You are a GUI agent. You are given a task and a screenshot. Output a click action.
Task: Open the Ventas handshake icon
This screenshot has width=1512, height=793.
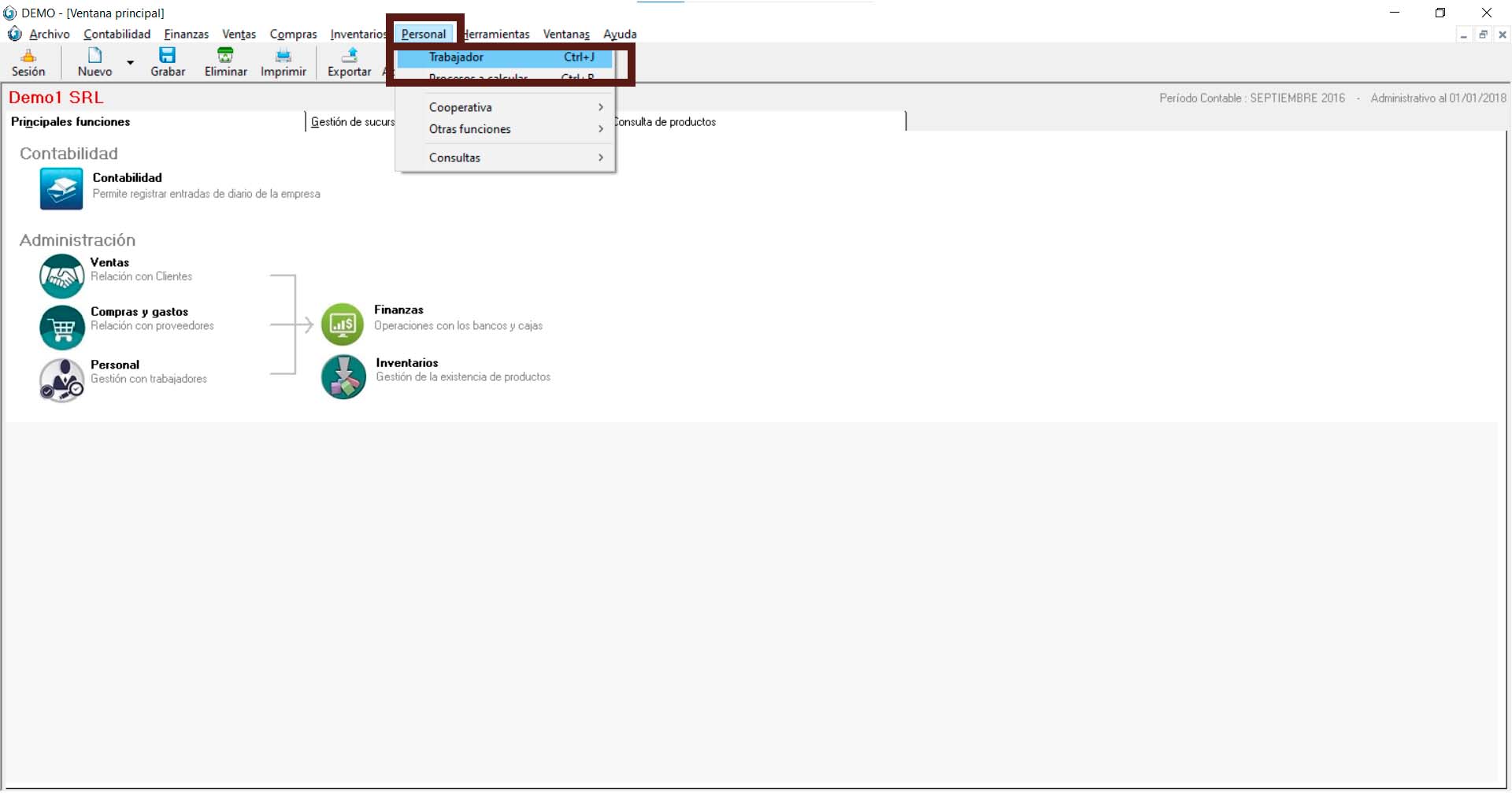(x=61, y=276)
